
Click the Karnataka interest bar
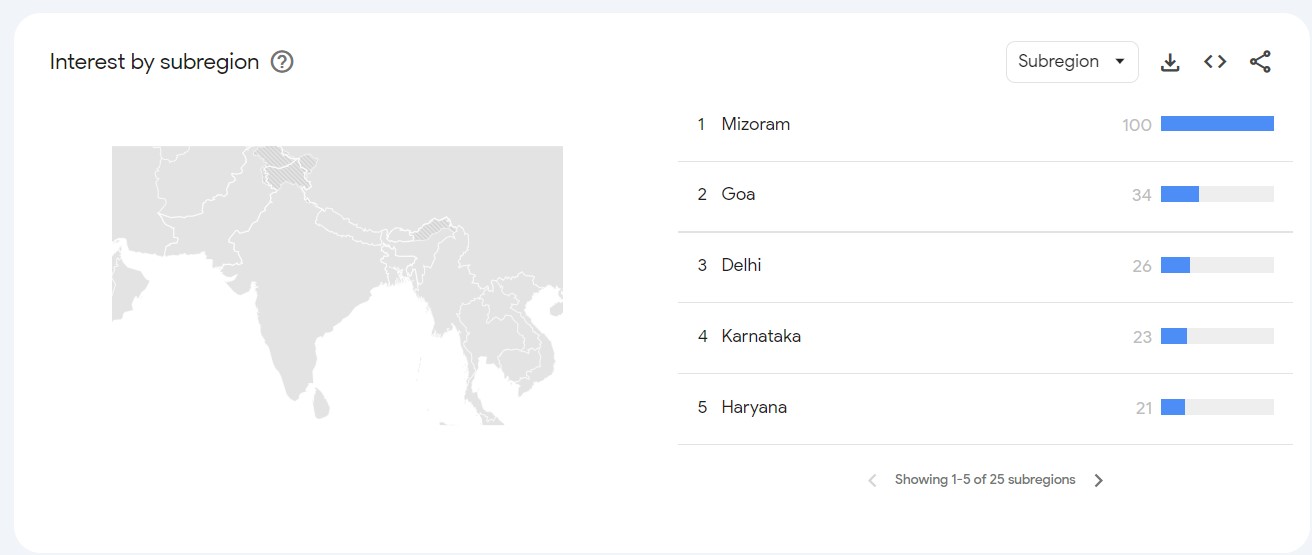[1217, 336]
